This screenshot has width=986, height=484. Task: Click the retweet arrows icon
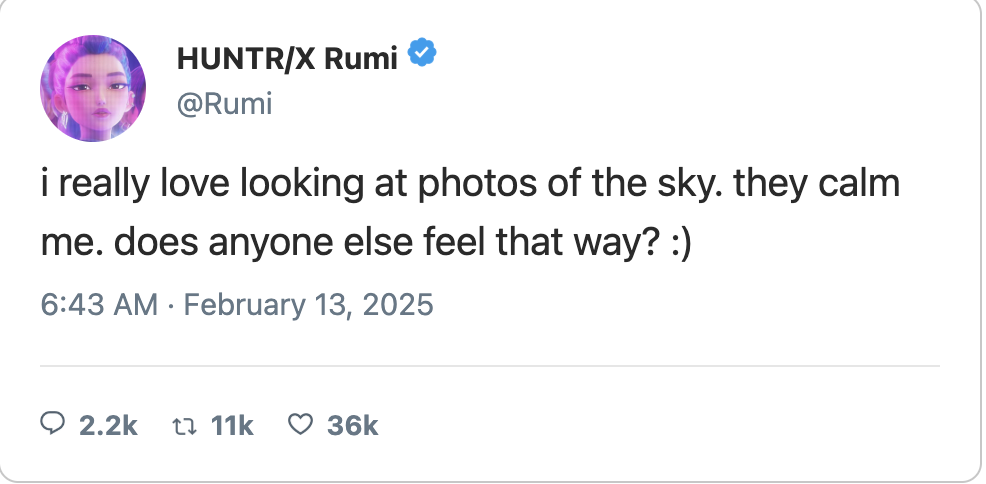point(182,425)
